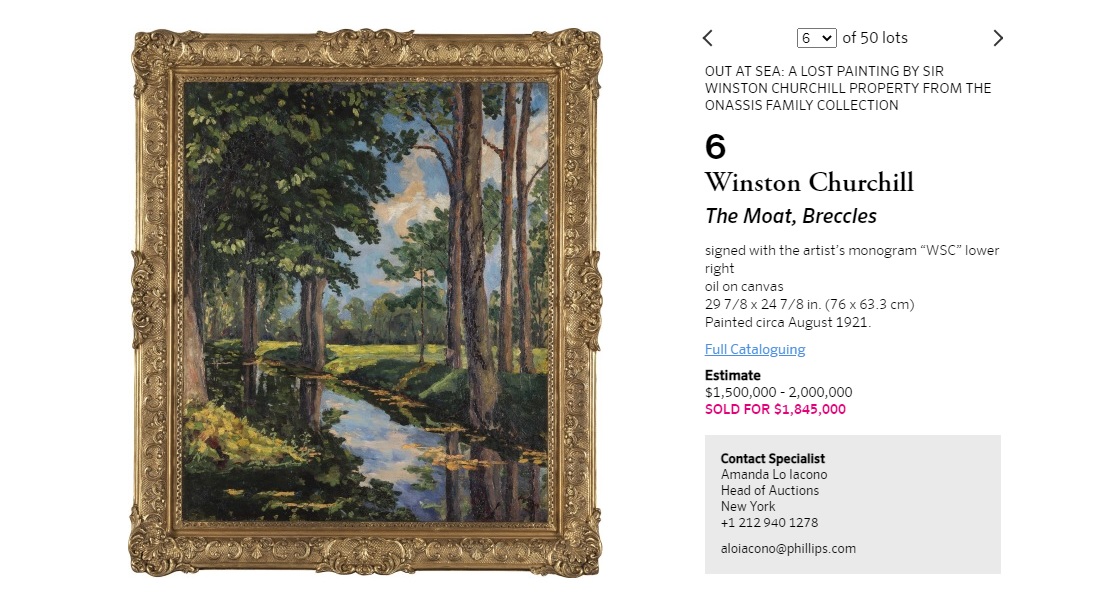1119x608 pixels.
Task: Click the aloiacono@phillips.com email address
Action: [788, 548]
